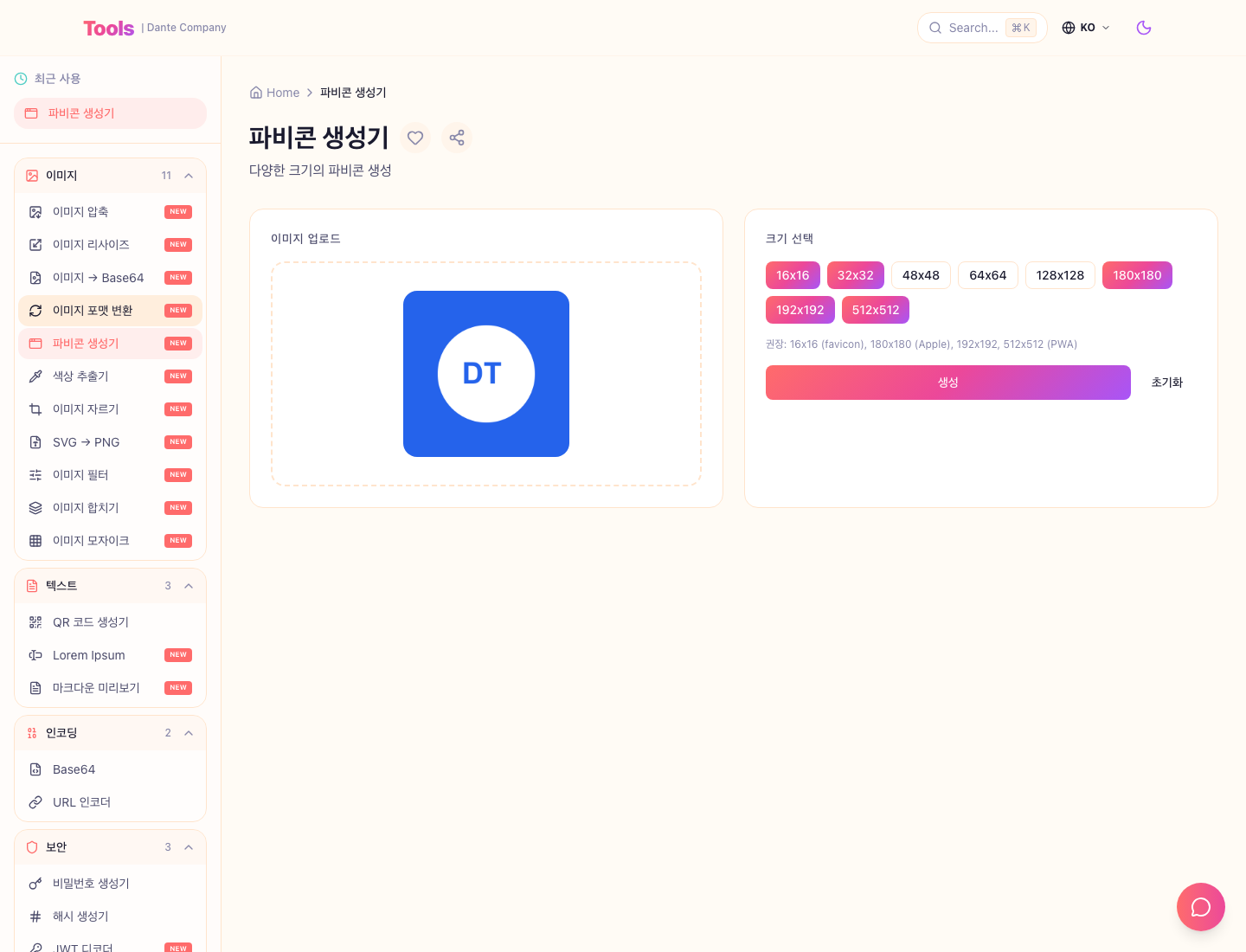Screen dimensions: 1246x952
Task: Deselect the 192x192 size option
Action: (800, 310)
